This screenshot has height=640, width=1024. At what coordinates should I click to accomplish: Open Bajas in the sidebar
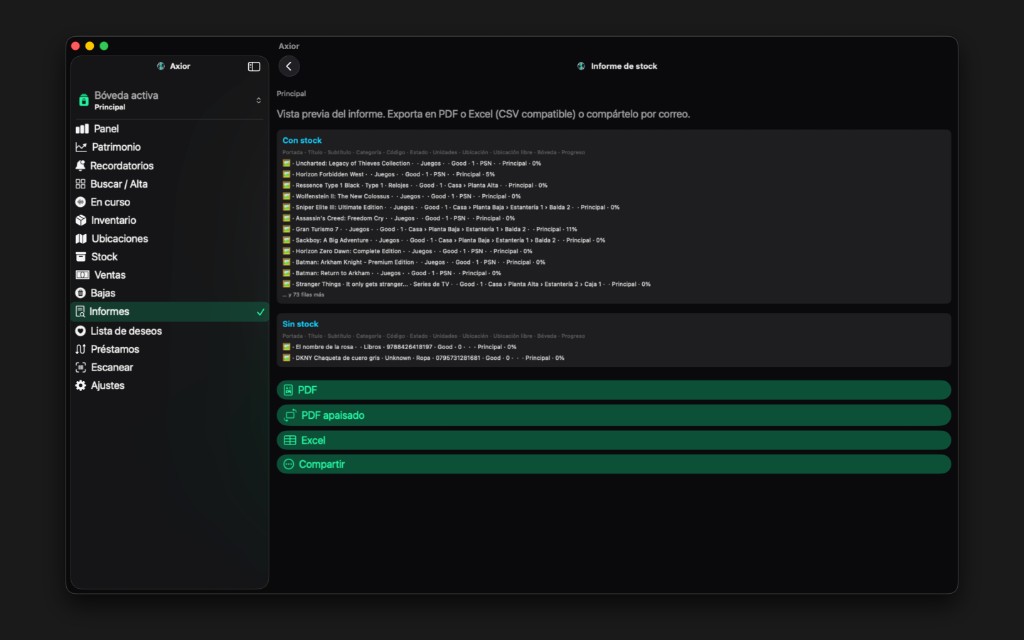[170, 293]
